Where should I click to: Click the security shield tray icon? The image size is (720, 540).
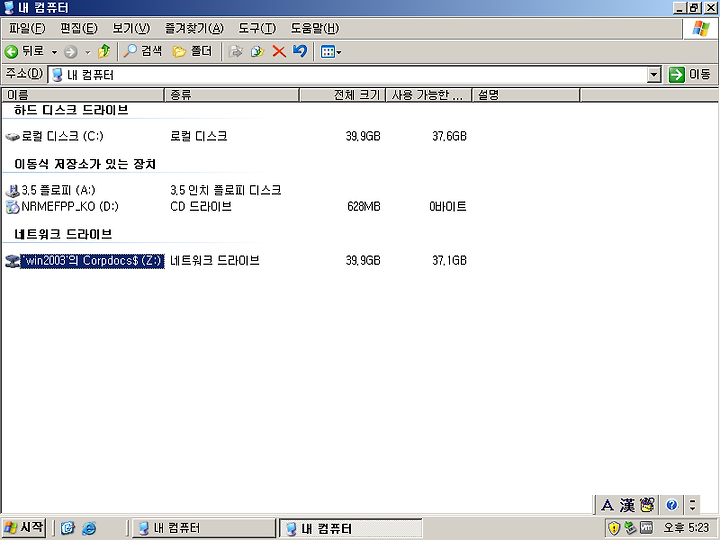(x=613, y=528)
